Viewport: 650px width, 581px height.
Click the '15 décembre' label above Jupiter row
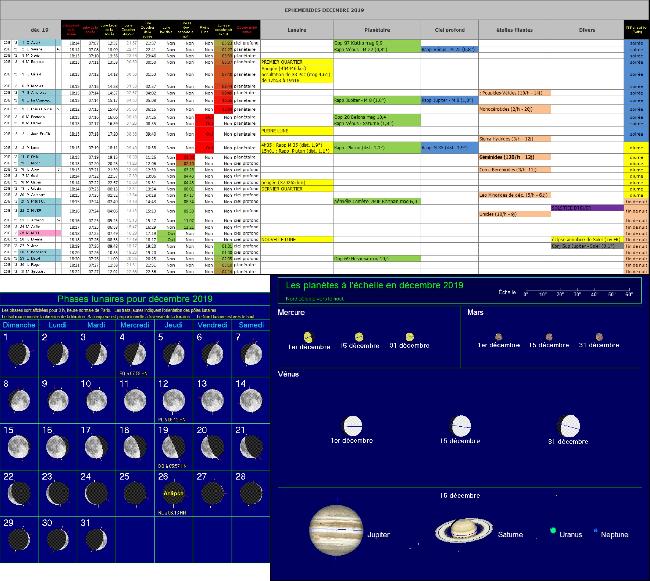460,495
